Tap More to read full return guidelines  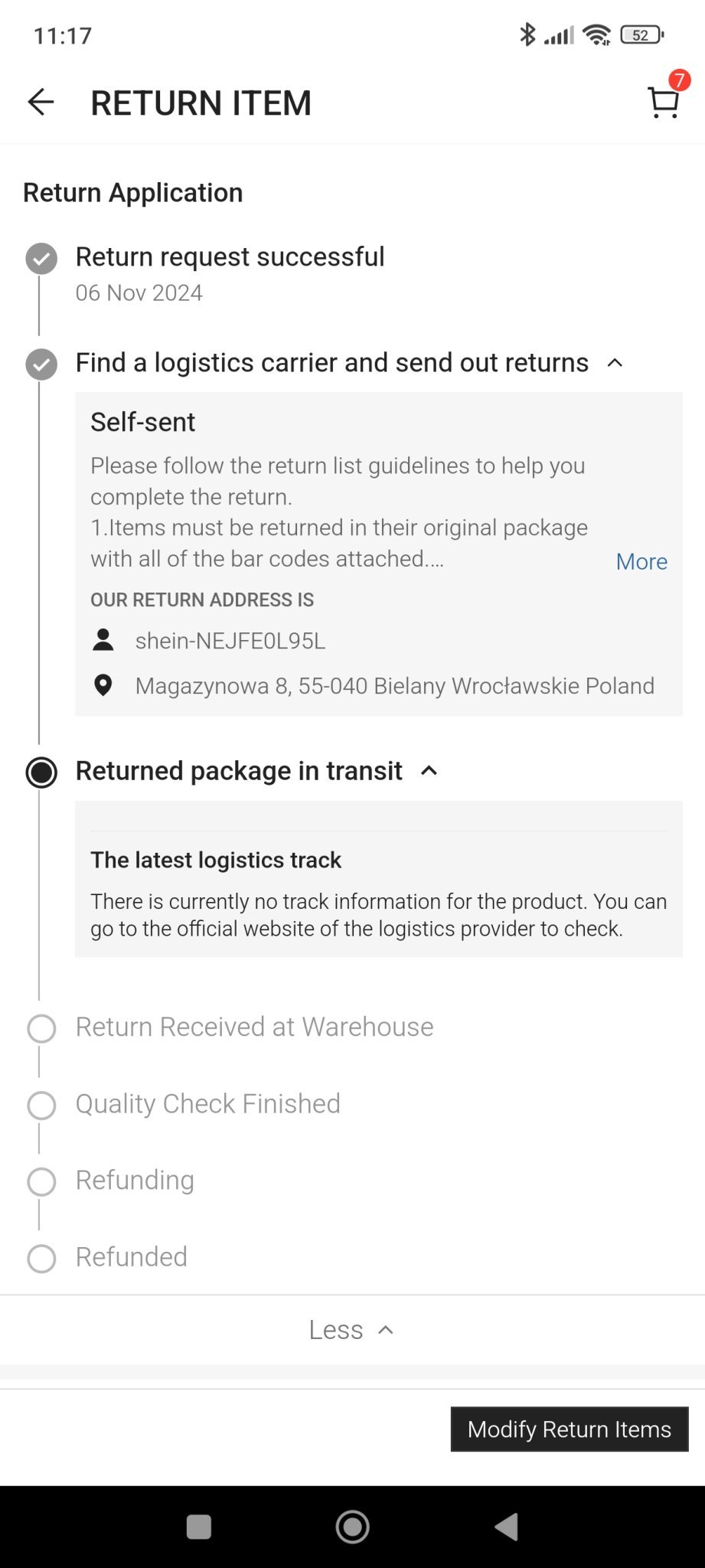(641, 561)
